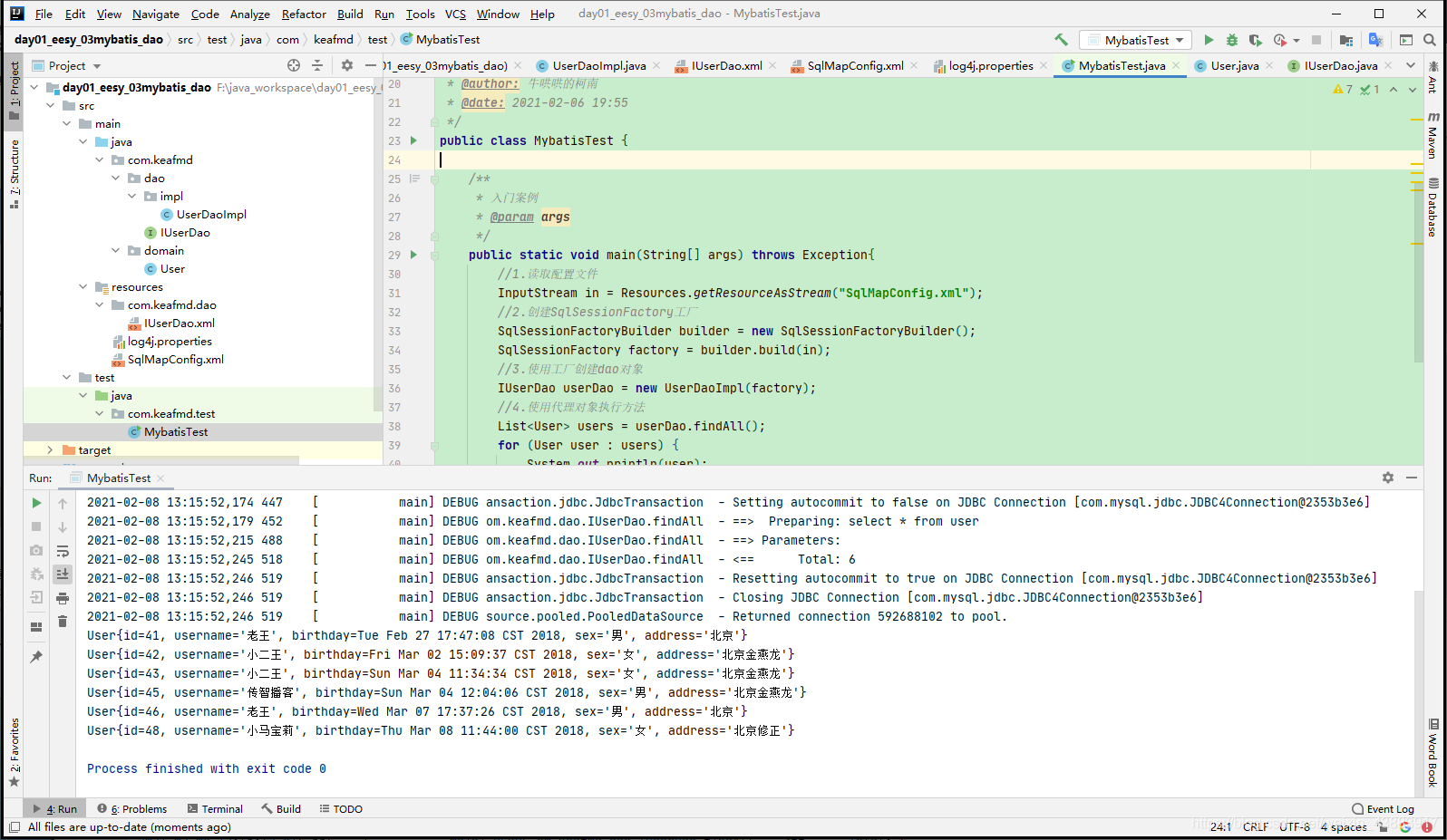The width and height of the screenshot is (1447, 840).
Task: Collapse the main folder in tree
Action: click(66, 123)
